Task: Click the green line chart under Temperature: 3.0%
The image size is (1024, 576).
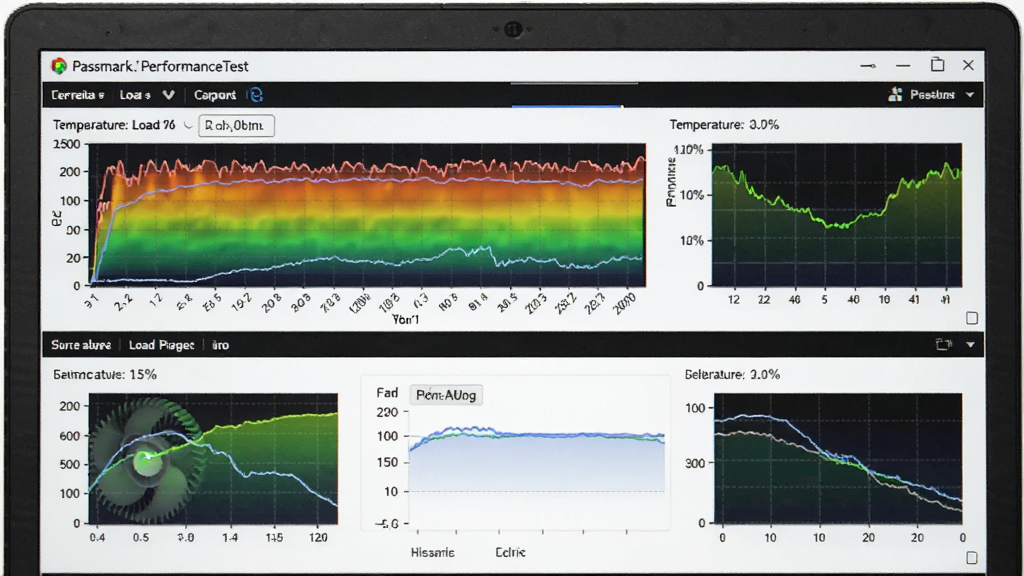Action: pyautogui.click(x=837, y=215)
